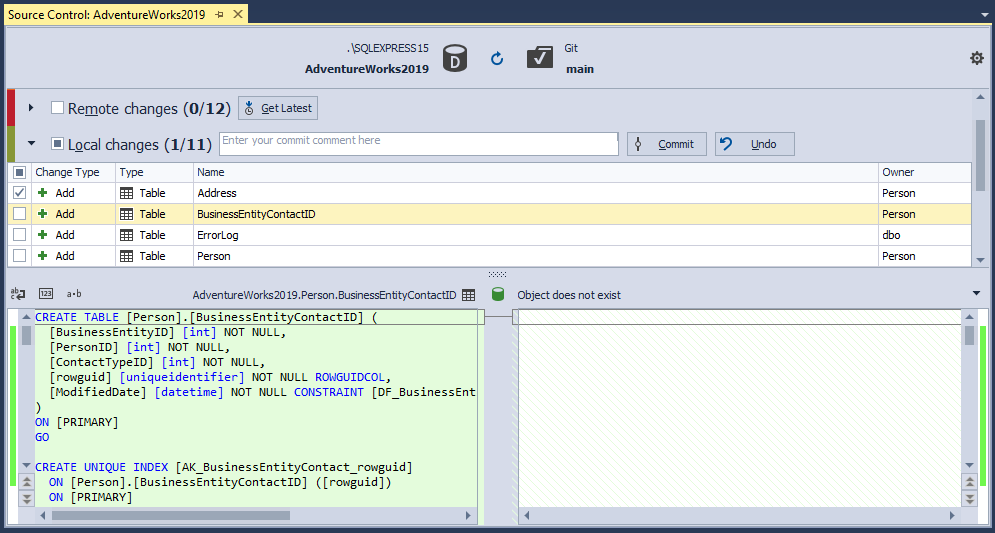Check the BusinessEntityContactID row checkbox

point(20,214)
